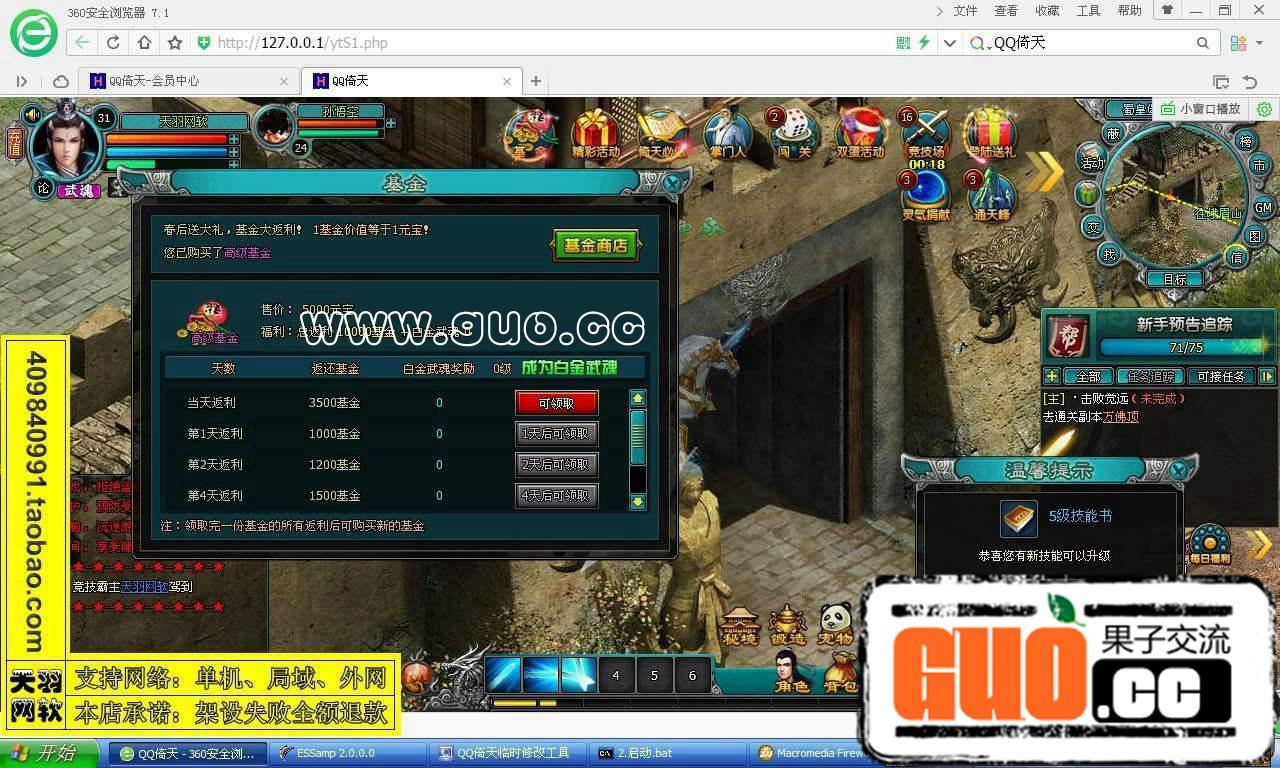This screenshot has height=768, width=1280.
Task: Open the 角色 character icon
Action: (791, 671)
